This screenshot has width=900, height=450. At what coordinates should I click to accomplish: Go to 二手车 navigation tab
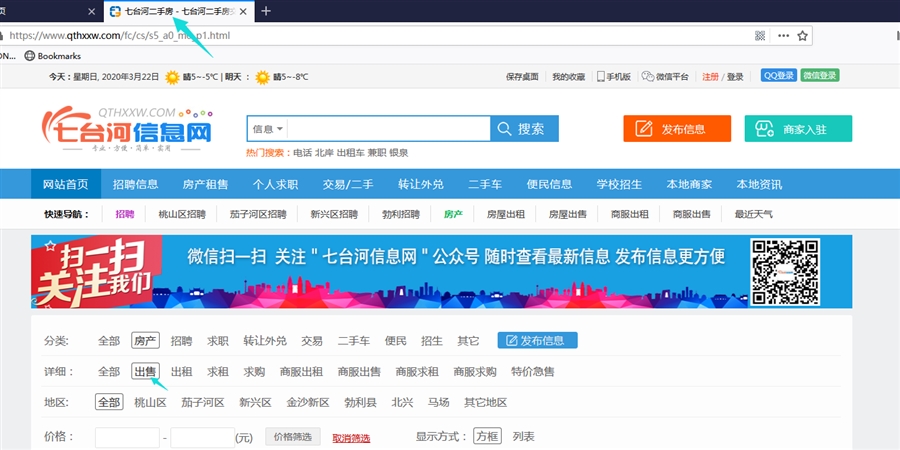point(485,184)
